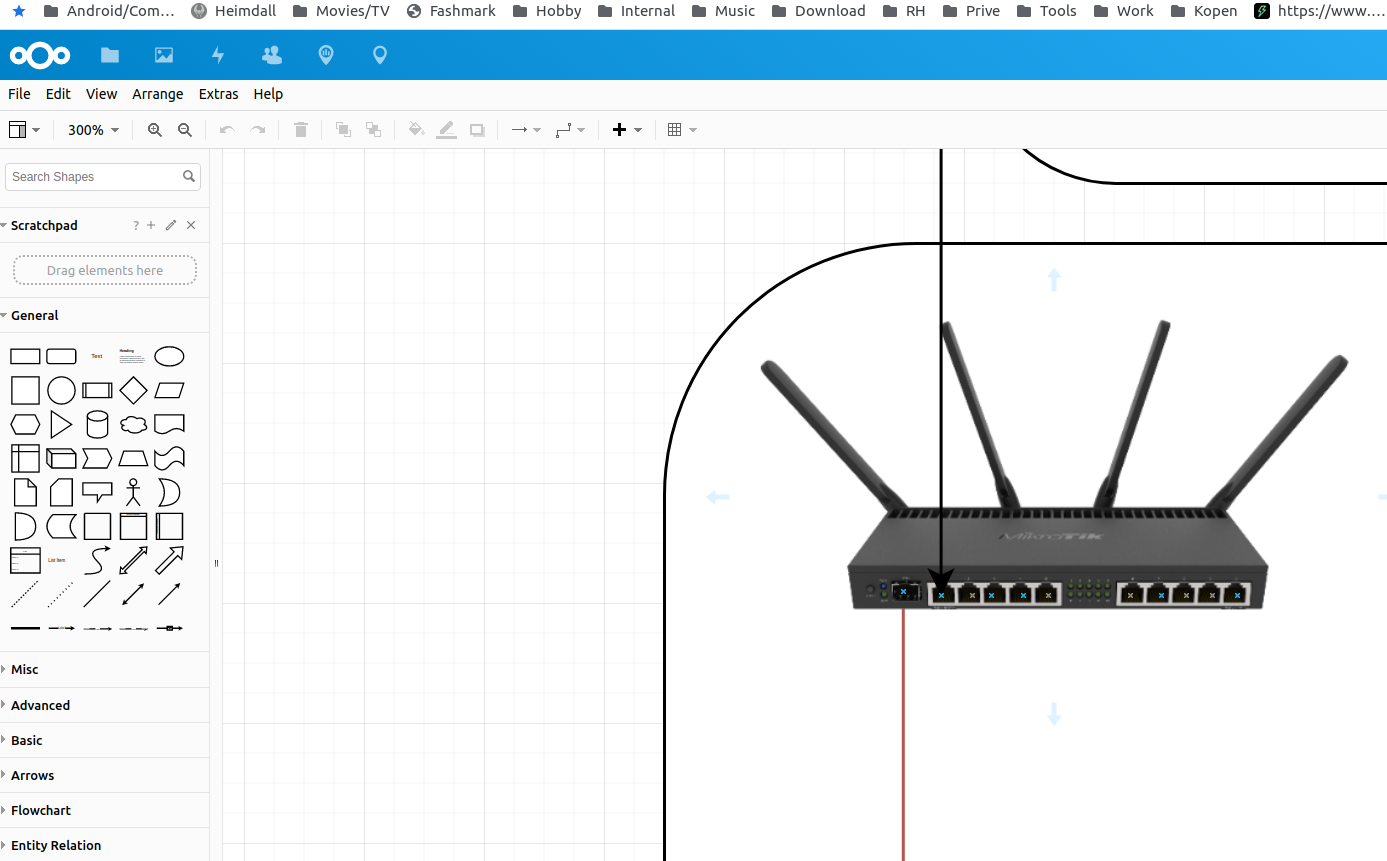The image size is (1387, 861).
Task: Open the Nextcloud Activity lightning icon
Action: click(218, 56)
